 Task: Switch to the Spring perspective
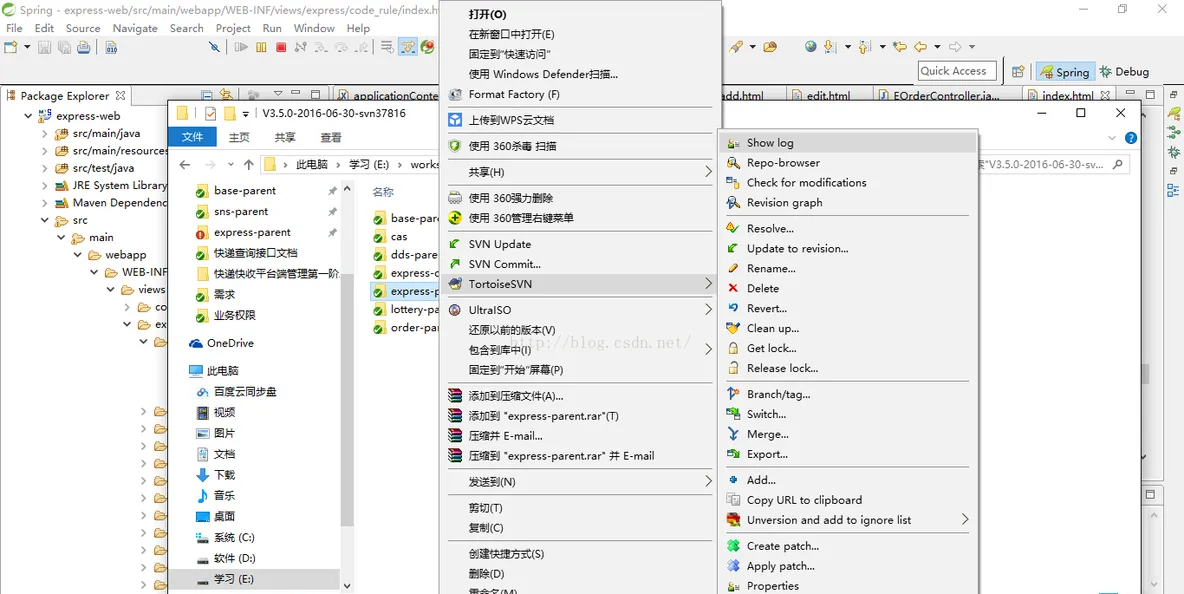(x=1064, y=72)
